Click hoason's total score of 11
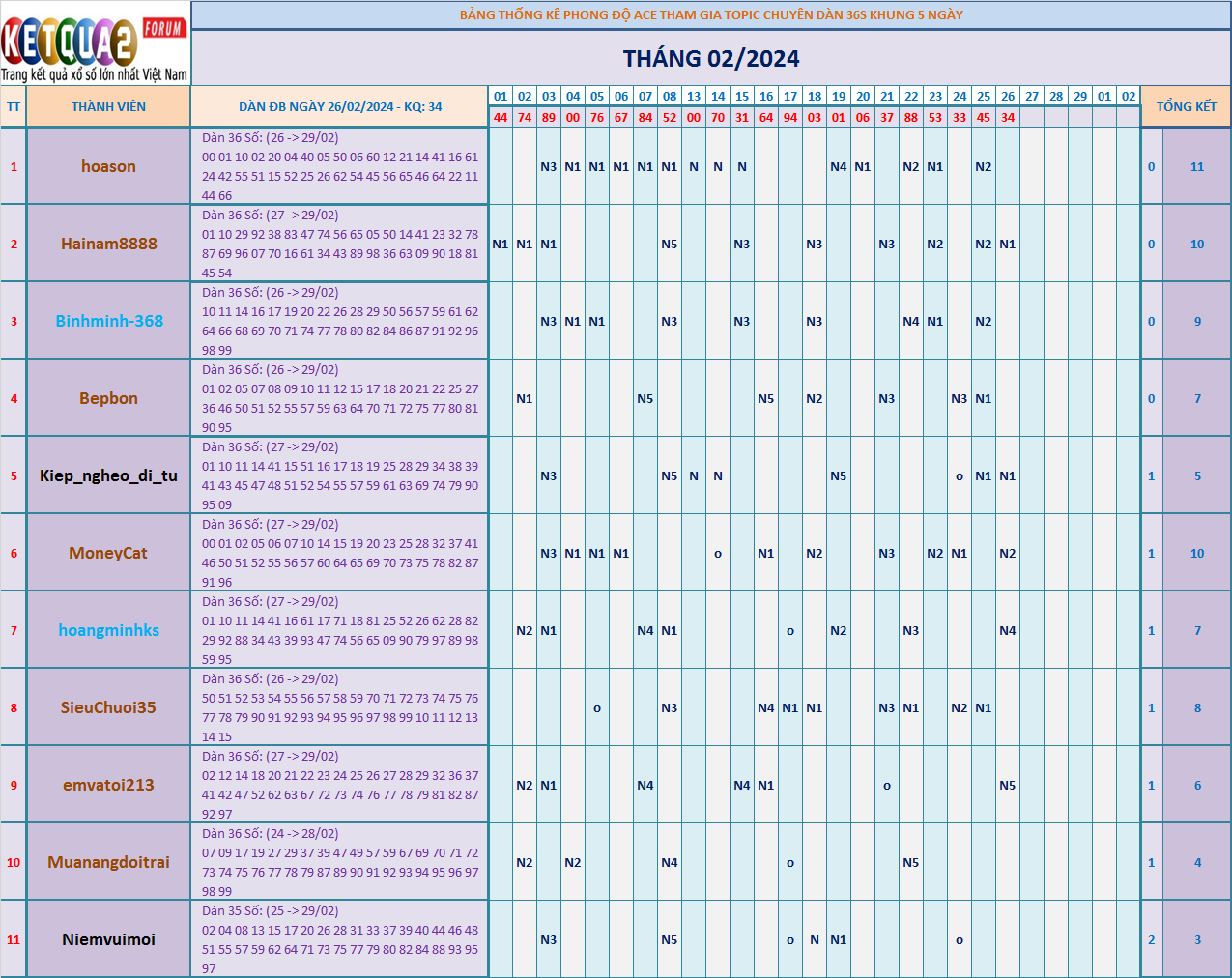 coord(1197,166)
